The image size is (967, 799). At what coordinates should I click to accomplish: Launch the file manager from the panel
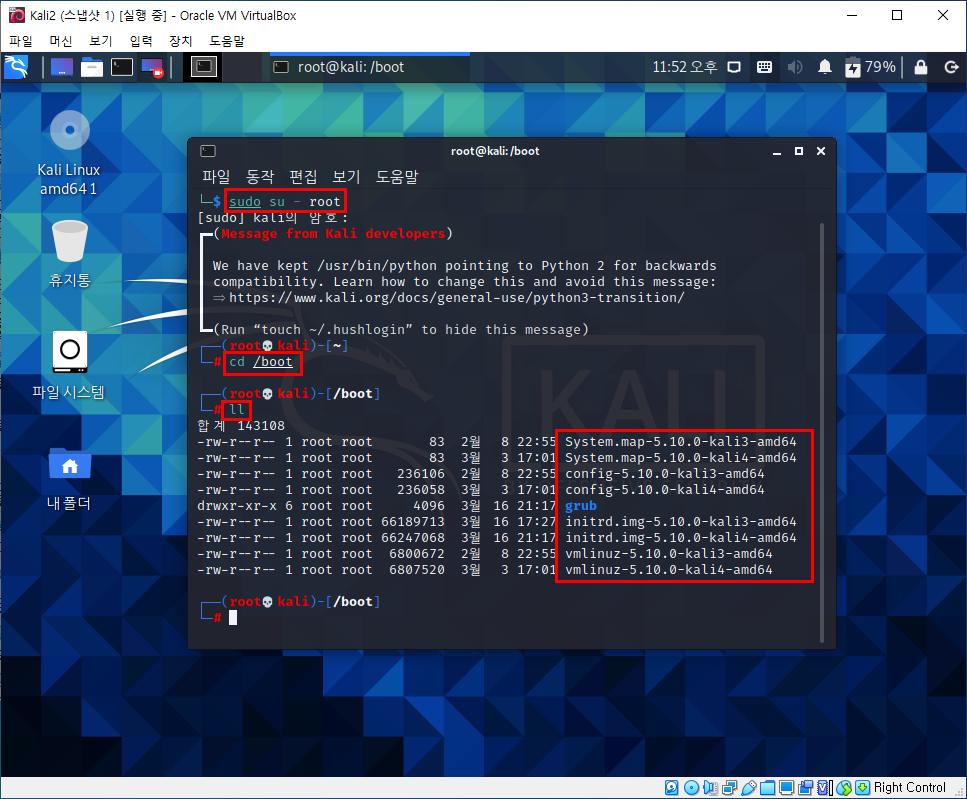click(92, 67)
